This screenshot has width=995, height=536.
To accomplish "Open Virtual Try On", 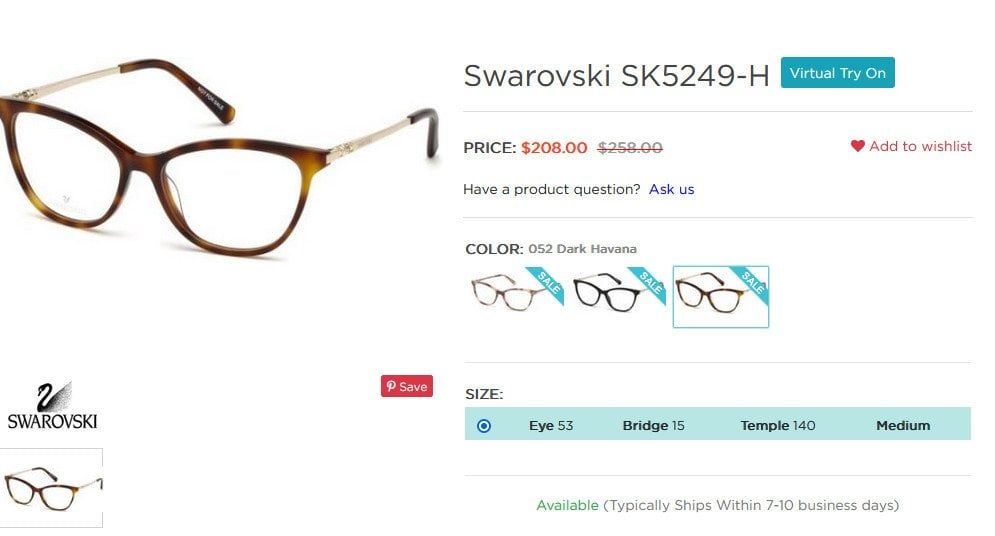I will click(838, 73).
